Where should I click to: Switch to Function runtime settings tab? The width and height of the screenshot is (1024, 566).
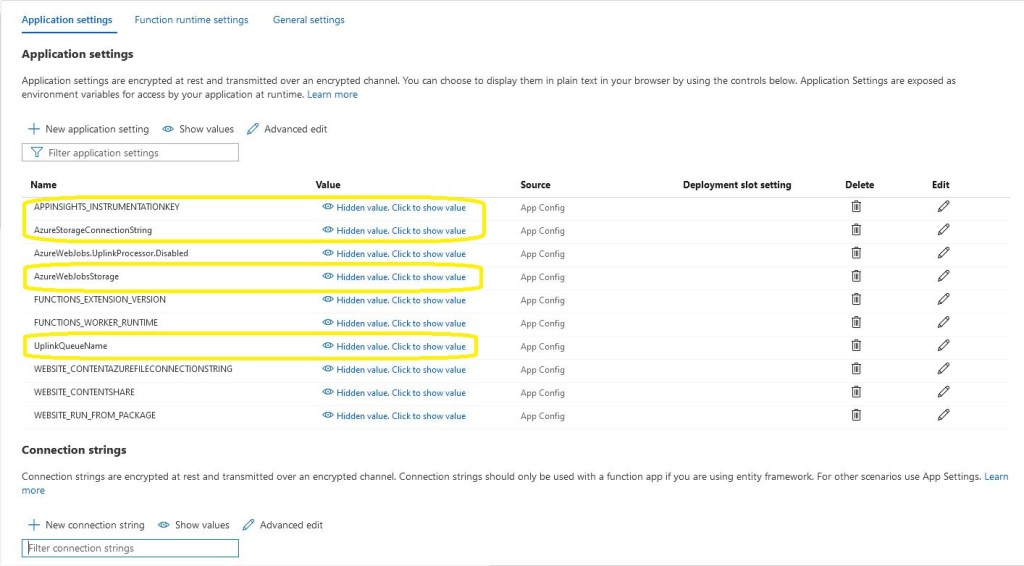point(191,20)
